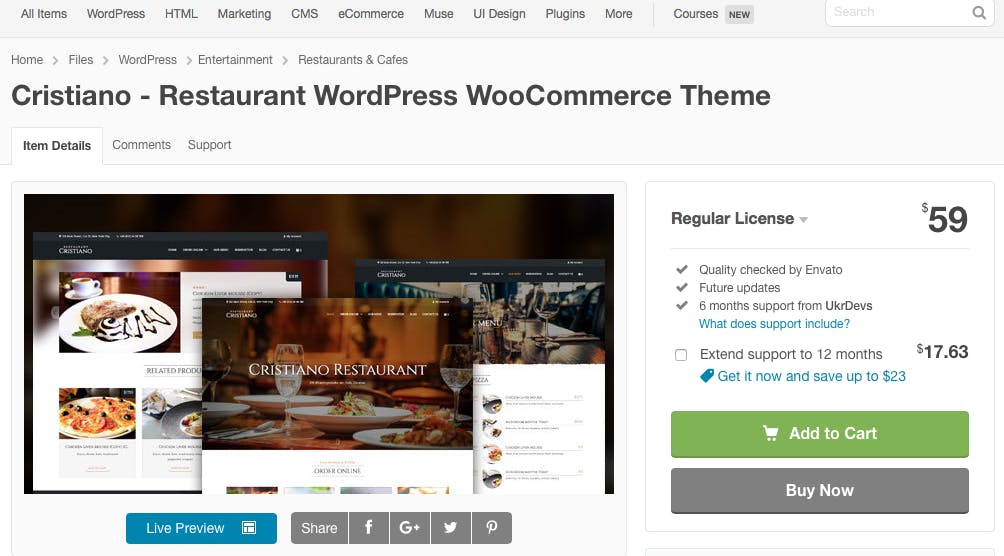Click the 'Quality checked by Envato' text
Viewport: 1004px width, 556px height.
pos(770,270)
